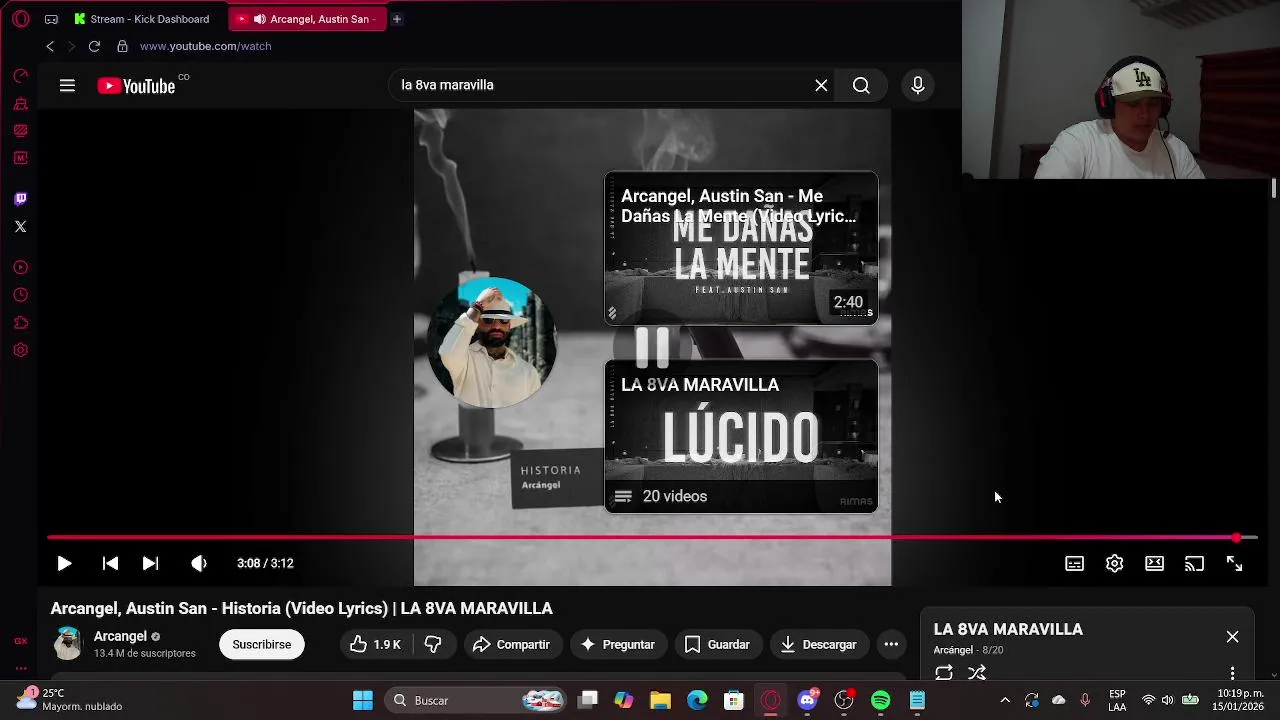Viewport: 1280px width, 720px height.
Task: Click the magnifier search button
Action: pyautogui.click(x=861, y=86)
